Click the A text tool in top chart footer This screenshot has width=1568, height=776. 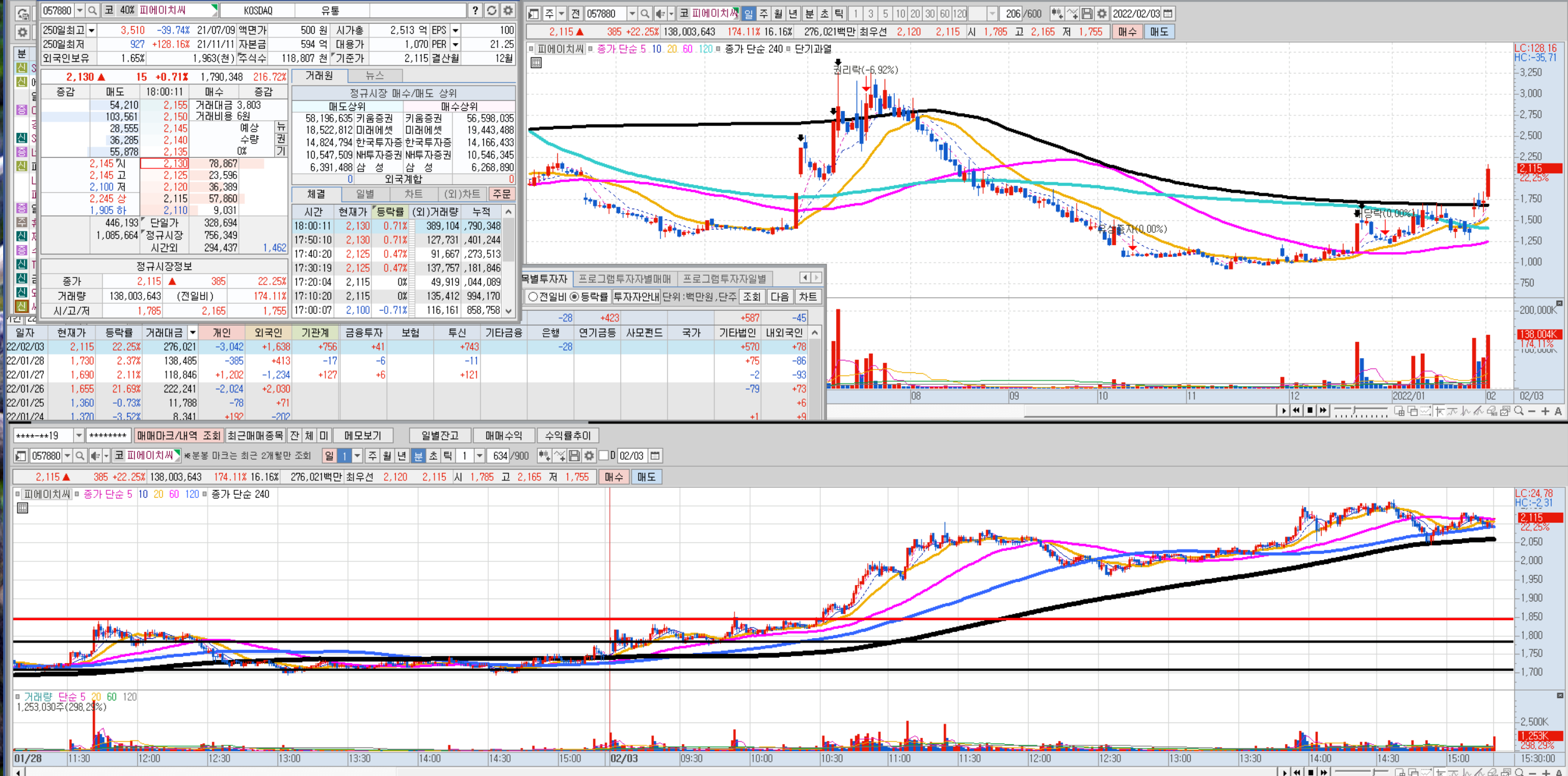pyautogui.click(x=1558, y=411)
